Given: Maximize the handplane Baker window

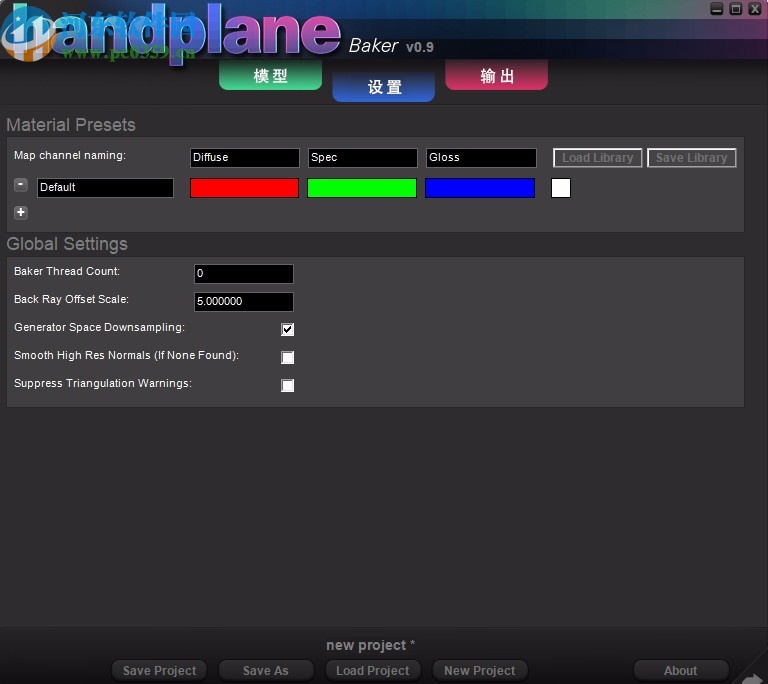Looking at the screenshot, I should click(736, 9).
